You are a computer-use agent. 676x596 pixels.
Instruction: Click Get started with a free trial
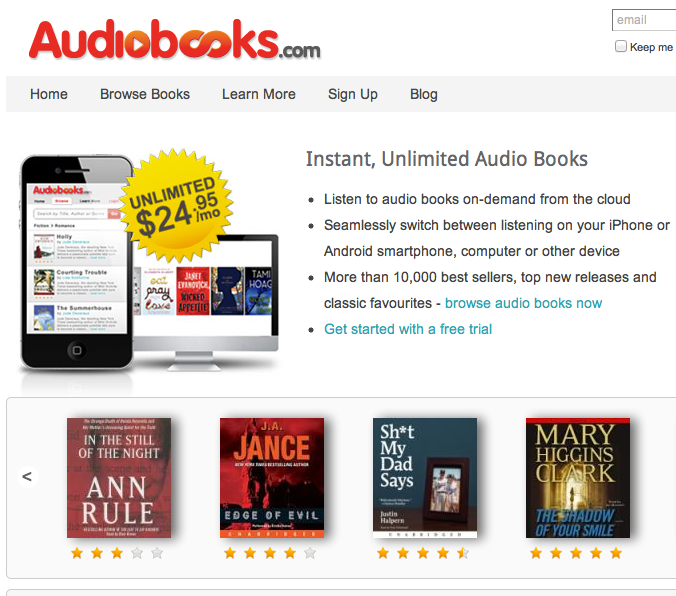408,329
